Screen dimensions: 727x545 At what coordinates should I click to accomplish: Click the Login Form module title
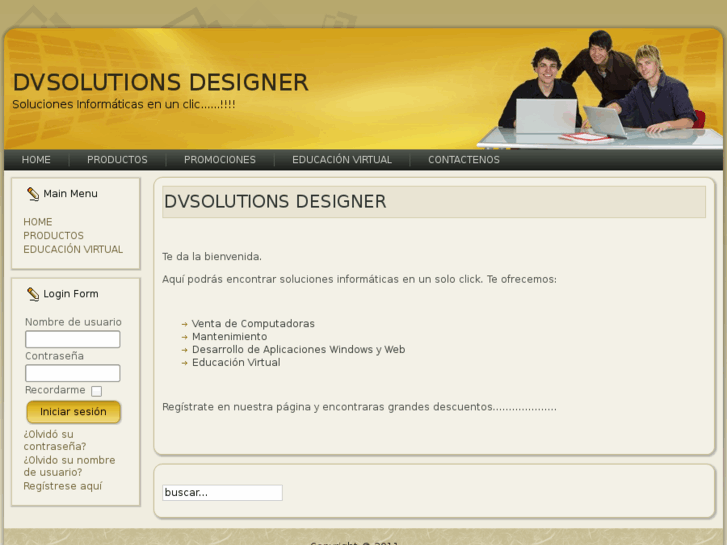coord(71,294)
